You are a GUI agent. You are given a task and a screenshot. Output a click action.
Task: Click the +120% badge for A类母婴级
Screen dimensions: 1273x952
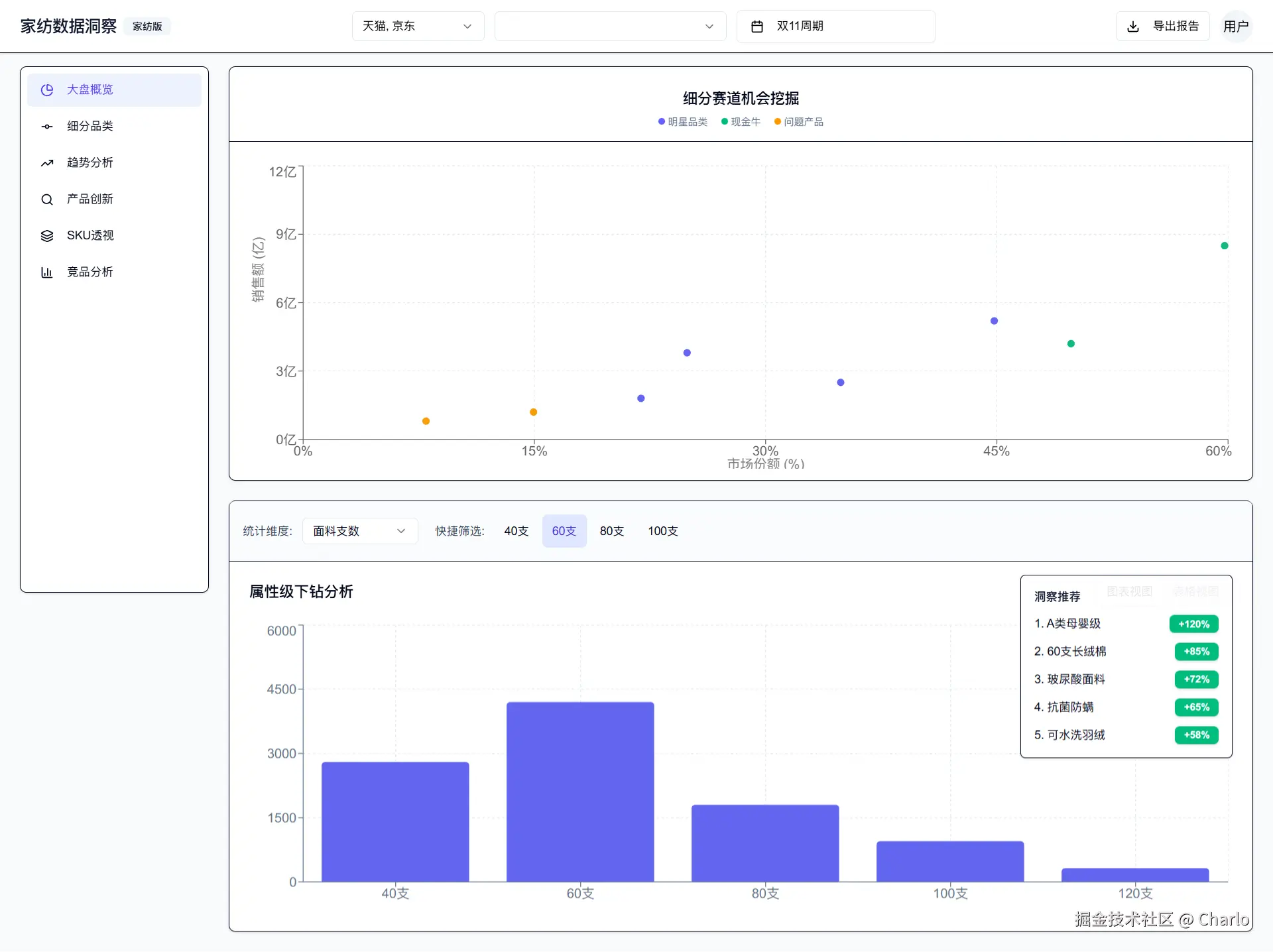point(1193,624)
